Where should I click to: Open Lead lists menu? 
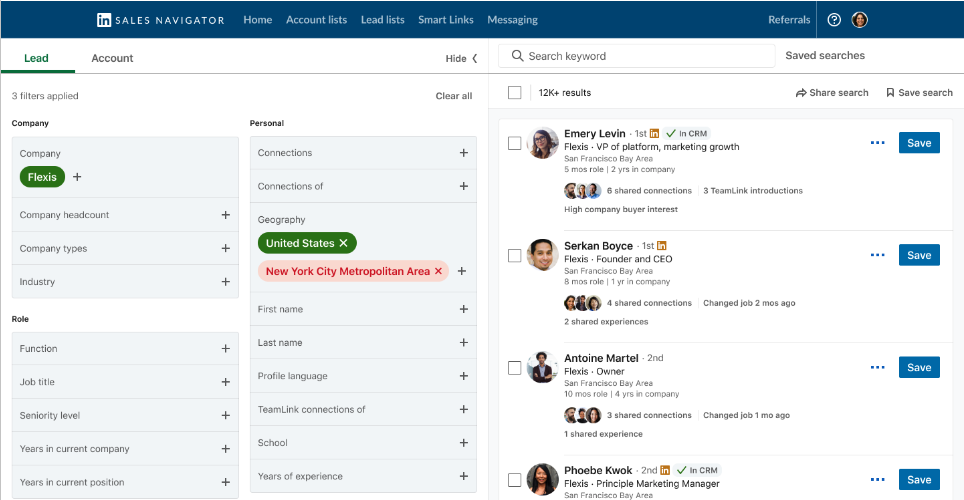tap(382, 20)
